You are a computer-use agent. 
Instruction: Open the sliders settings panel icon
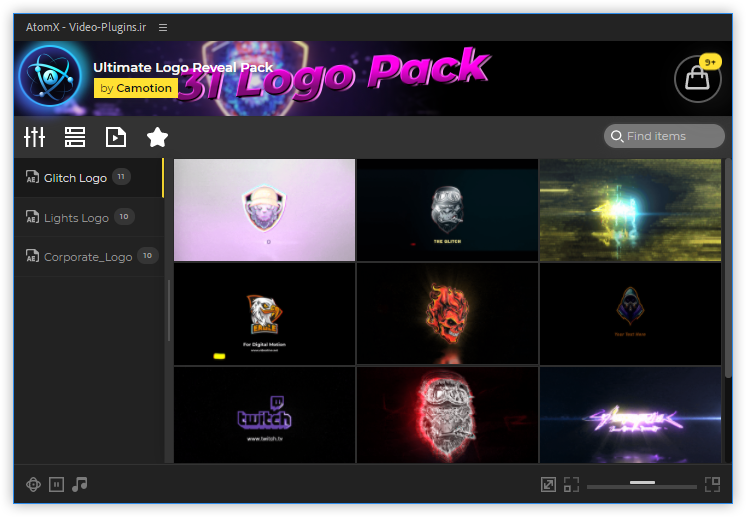[34, 137]
